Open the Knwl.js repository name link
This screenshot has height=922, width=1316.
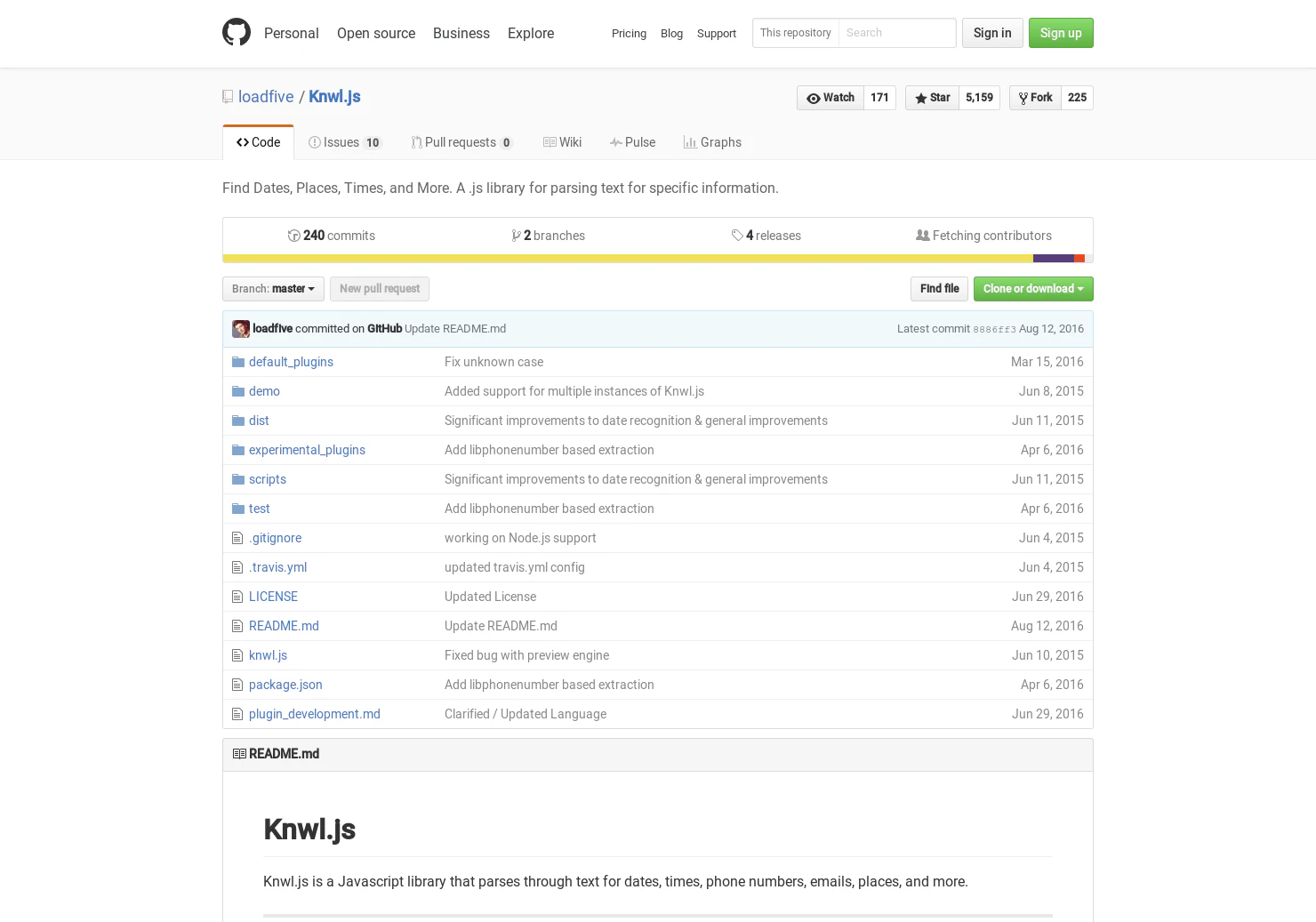(334, 97)
